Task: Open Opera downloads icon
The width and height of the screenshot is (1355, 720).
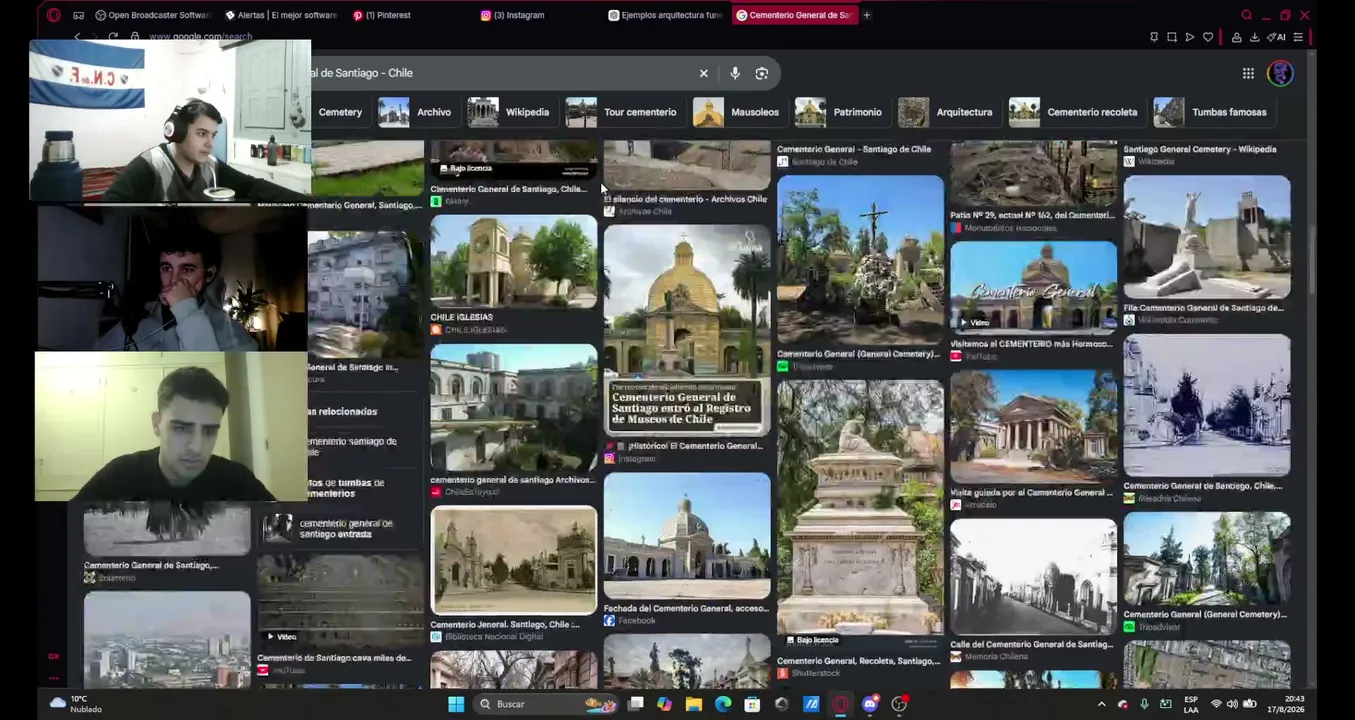Action: click(x=1254, y=37)
